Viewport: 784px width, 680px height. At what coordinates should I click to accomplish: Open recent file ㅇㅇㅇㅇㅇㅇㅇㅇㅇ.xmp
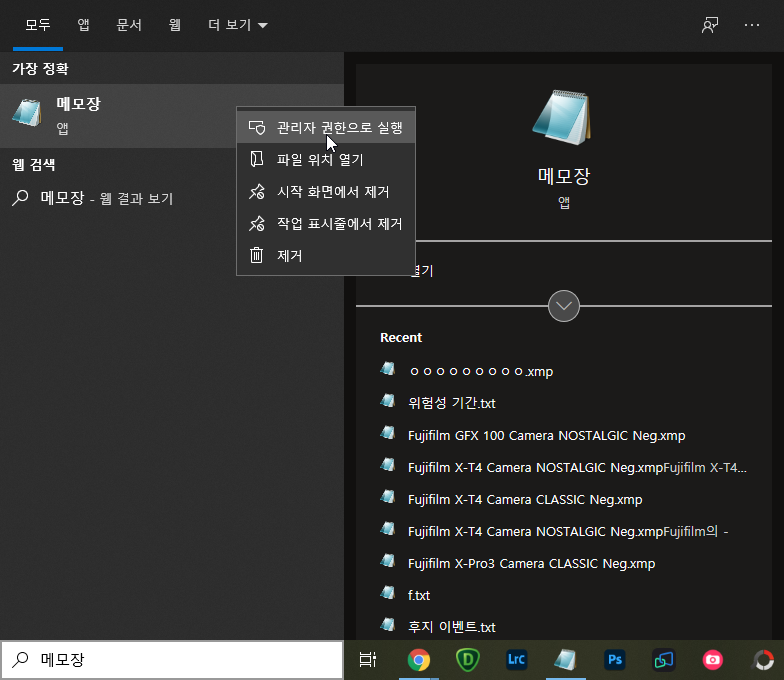pos(564,371)
